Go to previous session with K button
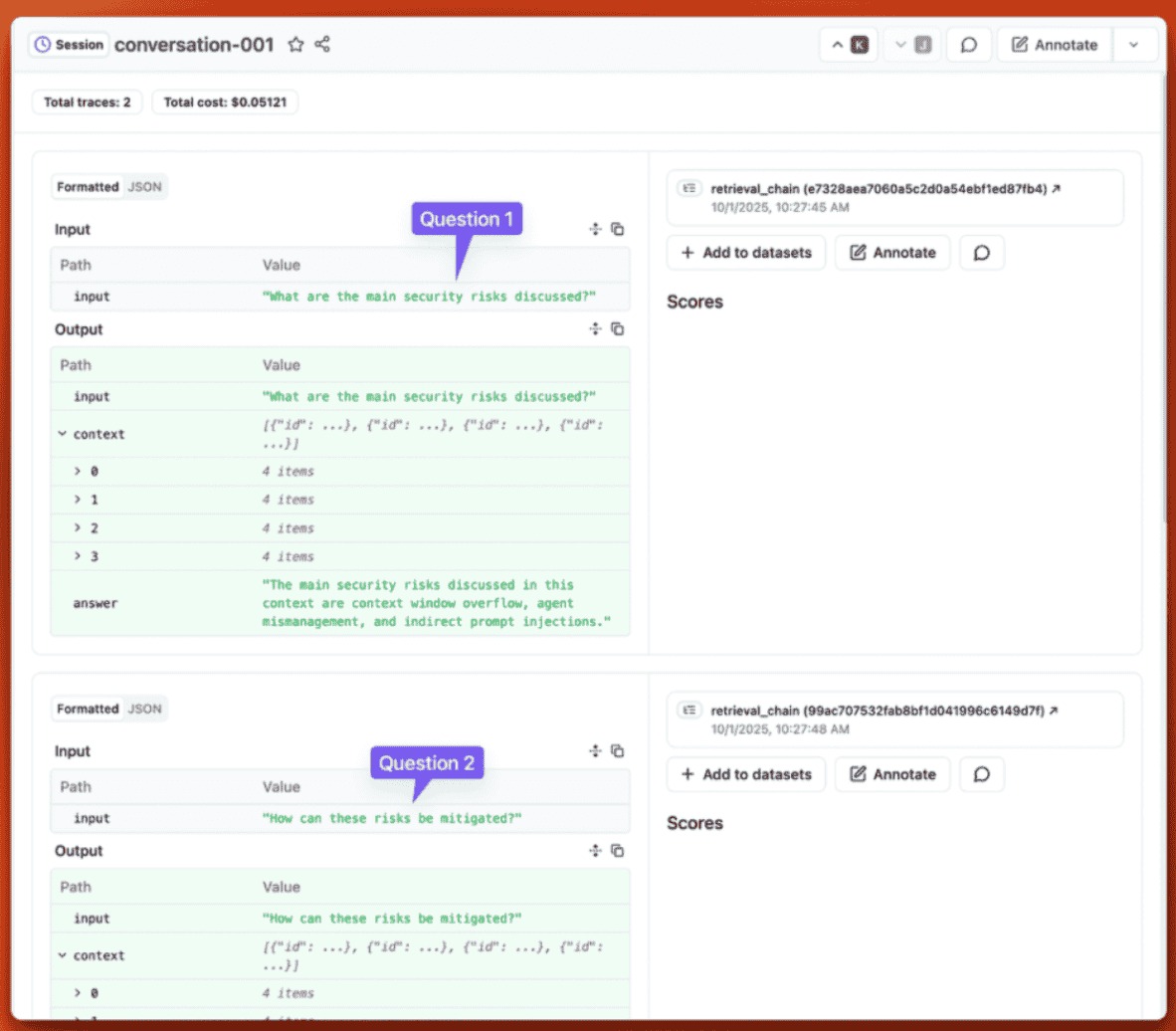 pyautogui.click(x=849, y=45)
